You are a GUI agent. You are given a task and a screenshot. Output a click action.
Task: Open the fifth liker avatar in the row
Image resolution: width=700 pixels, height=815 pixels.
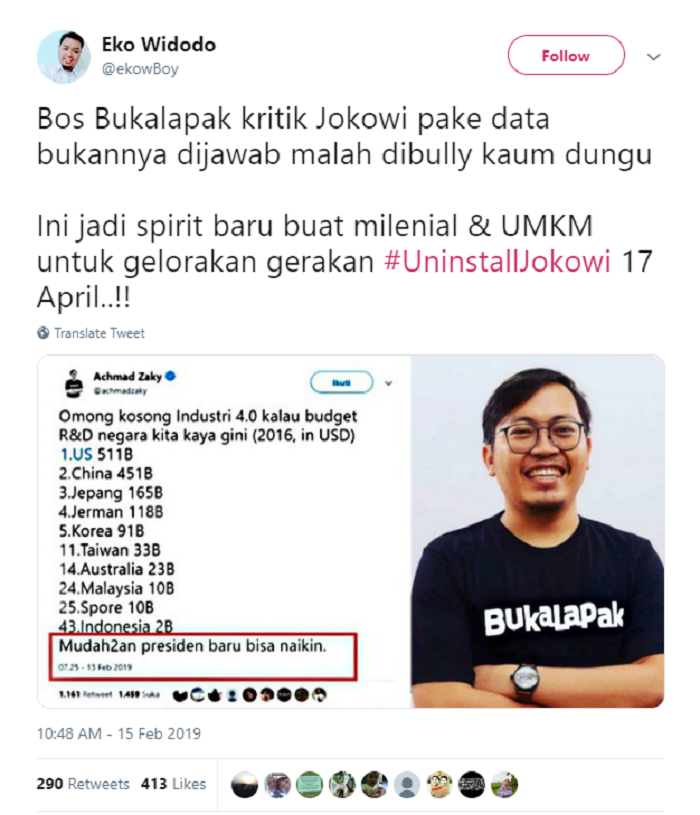375,784
